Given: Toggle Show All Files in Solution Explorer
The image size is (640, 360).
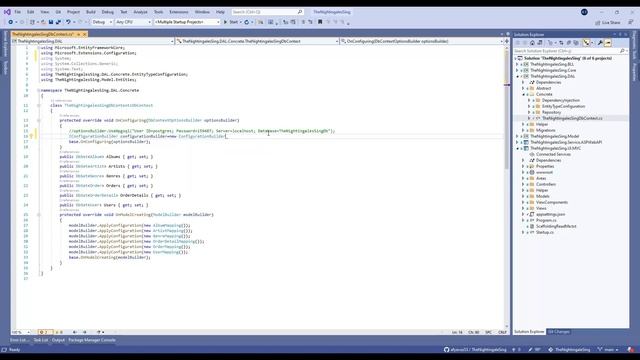Looking at the screenshot, I should 576,43.
